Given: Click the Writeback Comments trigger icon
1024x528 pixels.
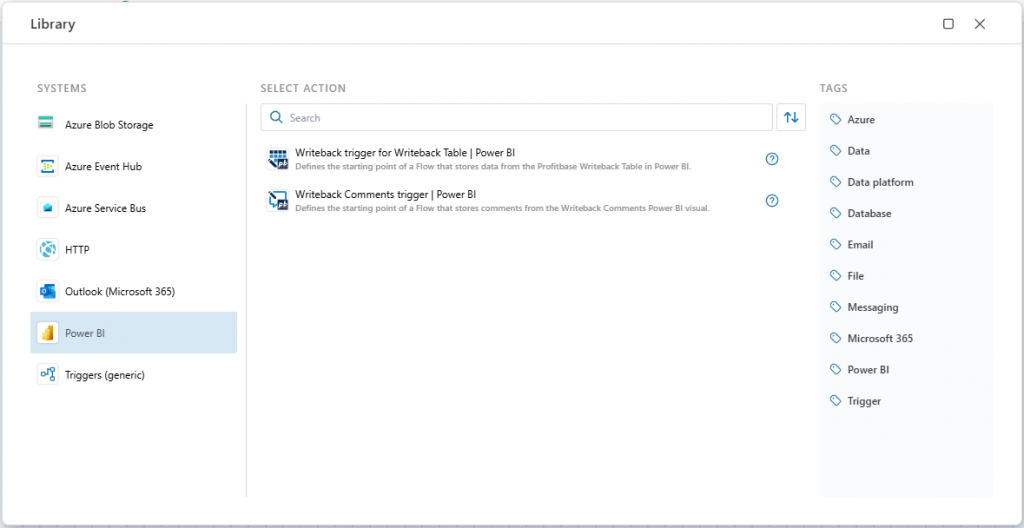Looking at the screenshot, I should click(x=278, y=201).
